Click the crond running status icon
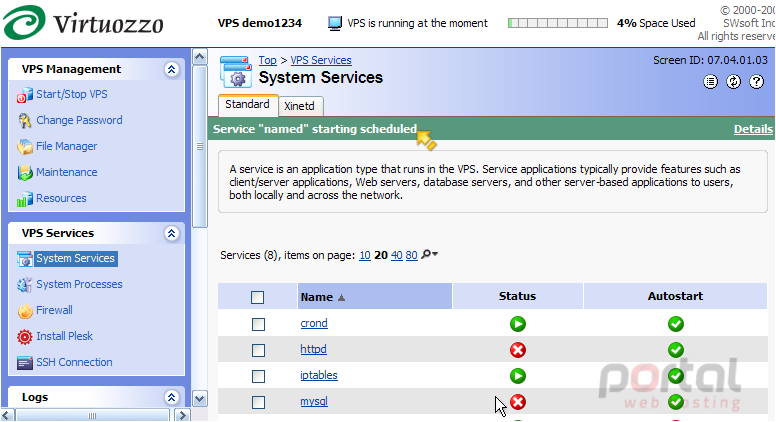This screenshot has width=776, height=422. (518, 324)
